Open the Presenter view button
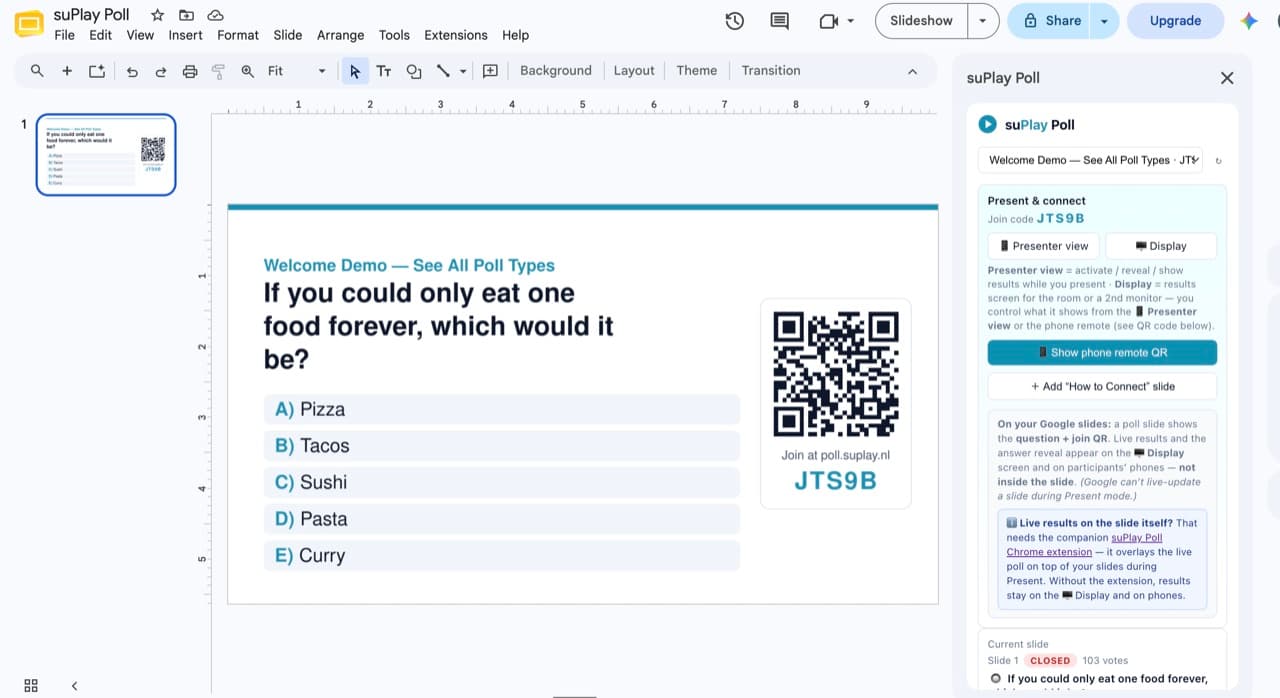Image resolution: width=1280 pixels, height=698 pixels. pyautogui.click(x=1043, y=246)
